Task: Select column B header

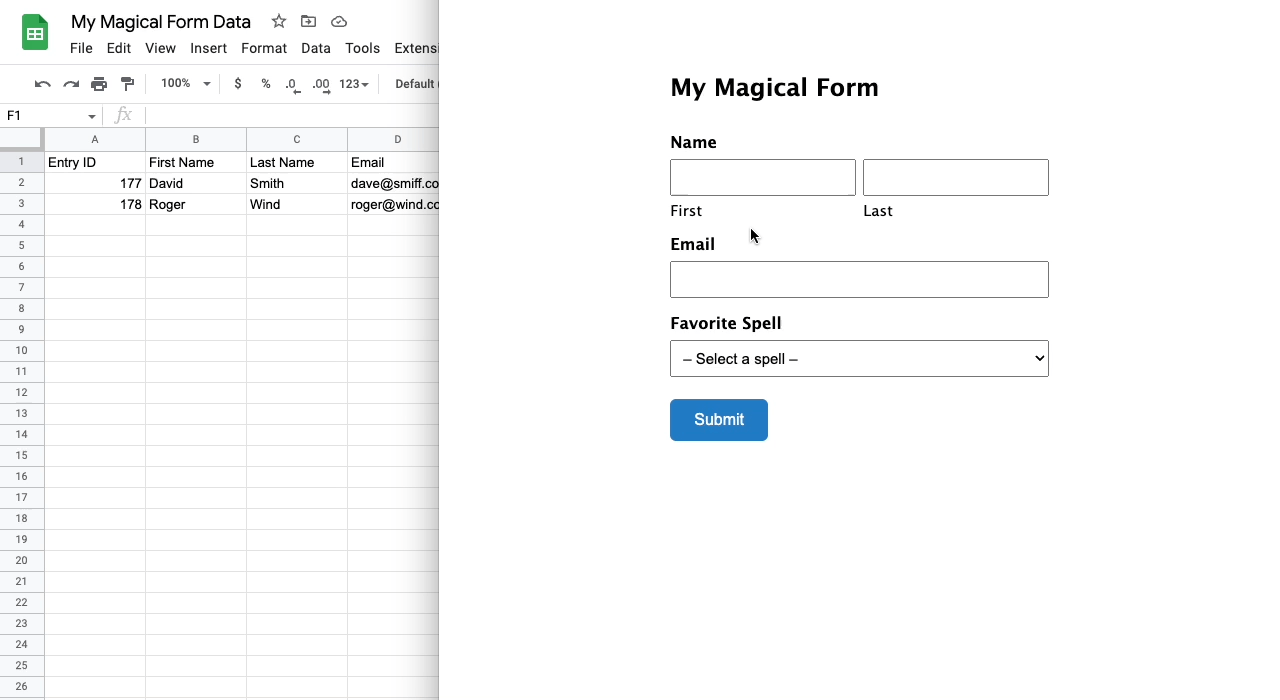Action: pos(196,140)
